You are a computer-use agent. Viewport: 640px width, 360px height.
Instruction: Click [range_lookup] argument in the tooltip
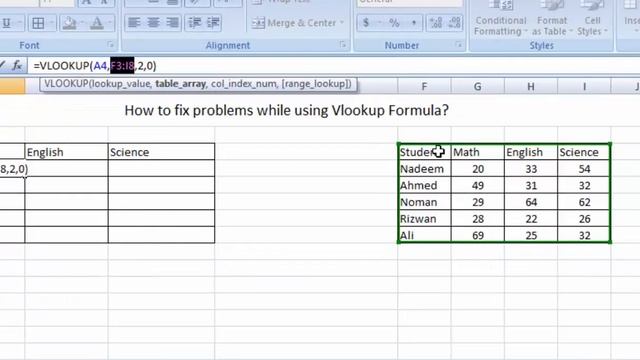coord(315,84)
